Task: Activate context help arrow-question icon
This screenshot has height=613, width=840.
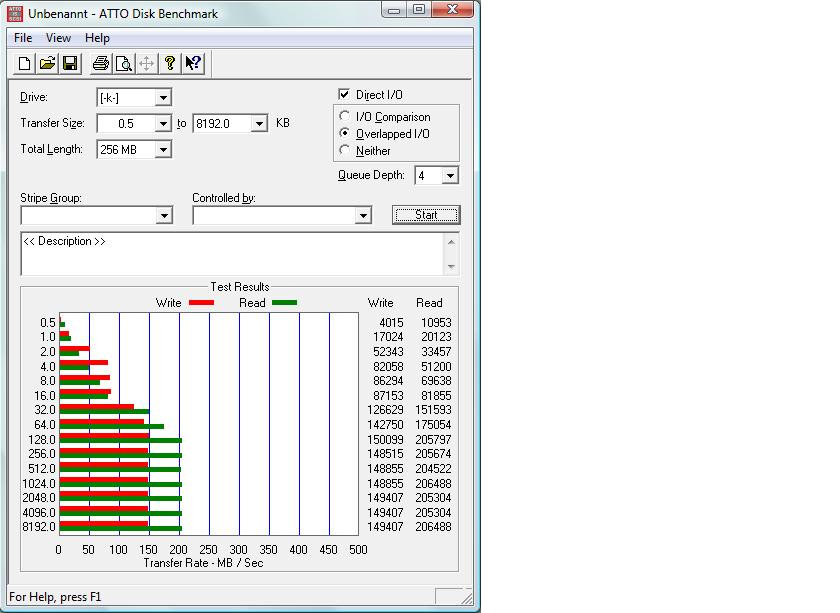Action: click(x=193, y=64)
